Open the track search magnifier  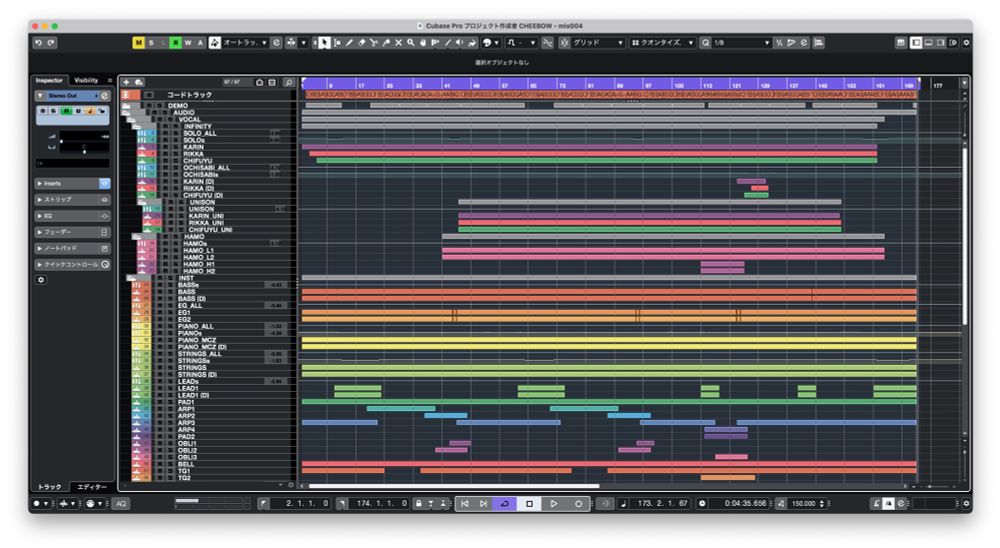tap(289, 82)
